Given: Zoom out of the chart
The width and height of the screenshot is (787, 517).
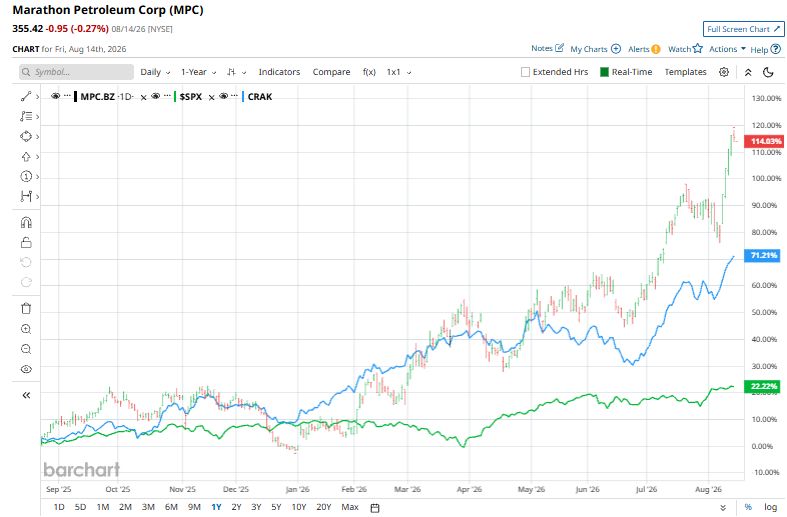Looking at the screenshot, I should (x=26, y=349).
